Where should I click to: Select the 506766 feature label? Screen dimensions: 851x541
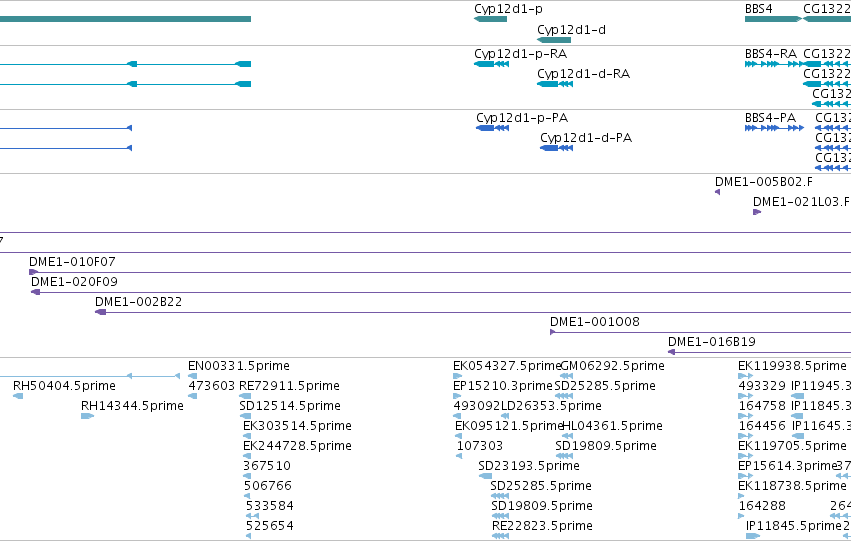click(x=268, y=486)
